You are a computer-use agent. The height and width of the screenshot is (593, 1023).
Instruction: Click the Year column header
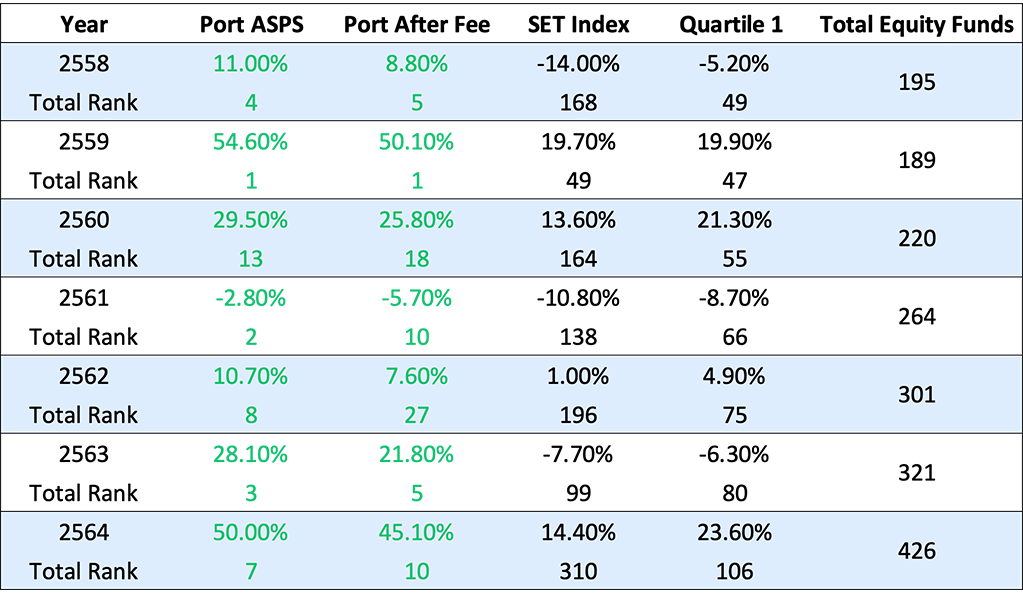pos(84,25)
